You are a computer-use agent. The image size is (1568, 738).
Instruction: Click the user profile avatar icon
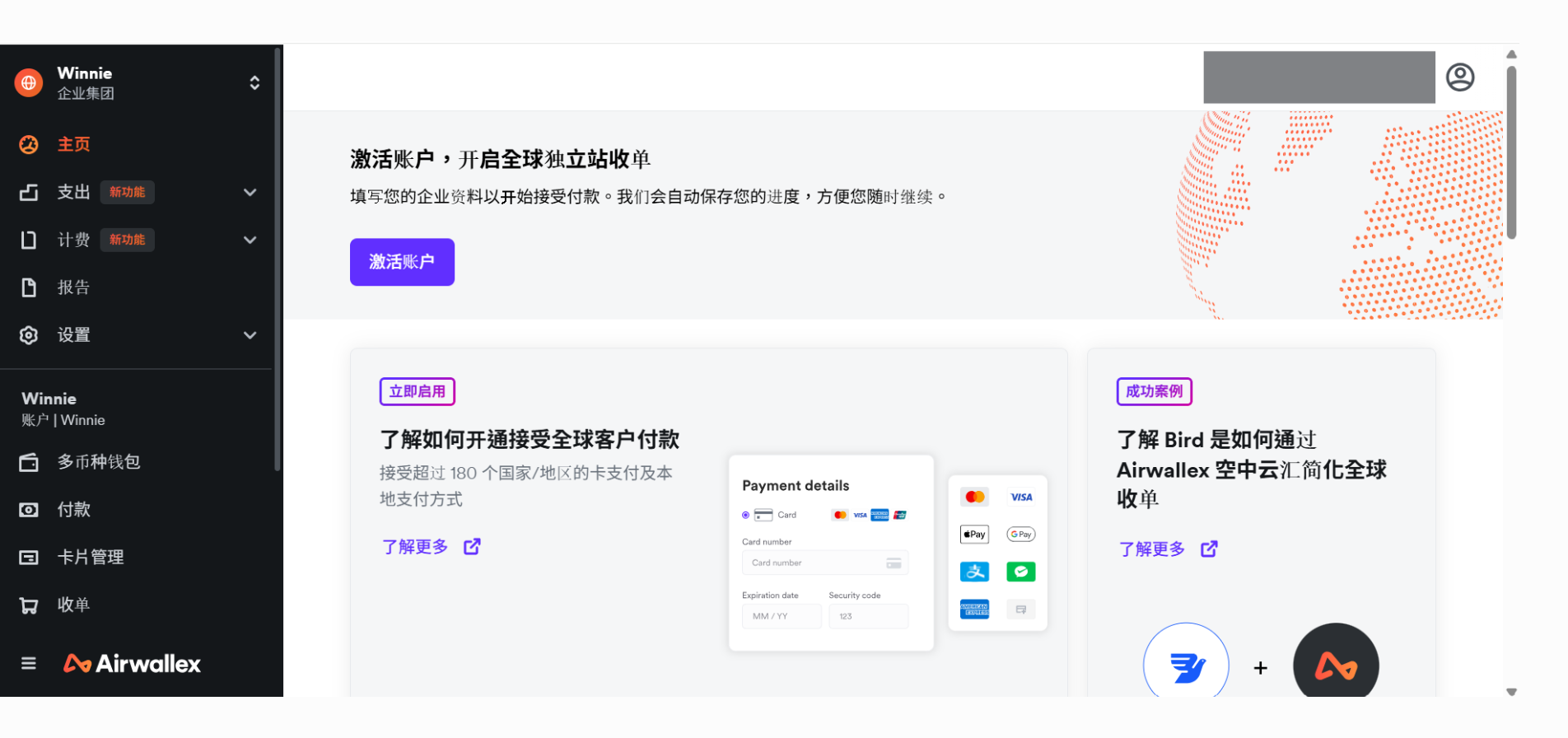[x=1459, y=77]
